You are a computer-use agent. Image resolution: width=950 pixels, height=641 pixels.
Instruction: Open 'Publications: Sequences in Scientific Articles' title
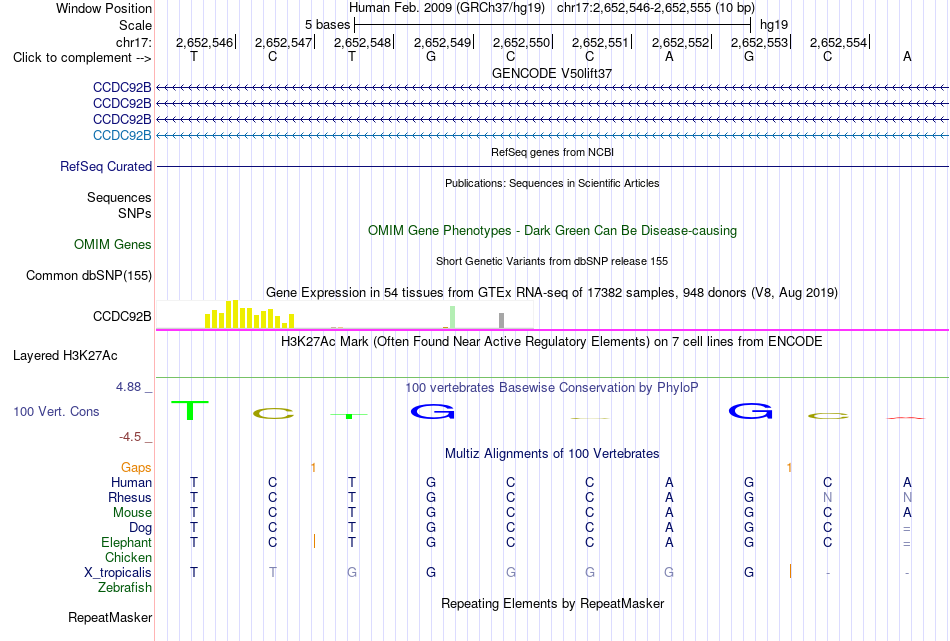552,183
